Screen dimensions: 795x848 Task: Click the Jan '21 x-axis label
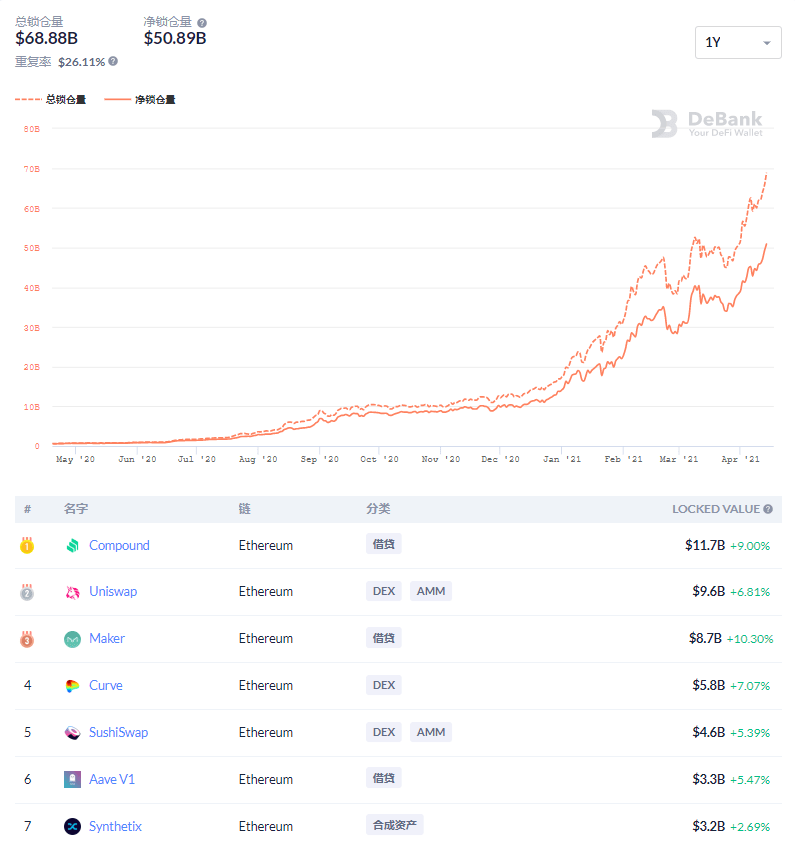coord(562,459)
